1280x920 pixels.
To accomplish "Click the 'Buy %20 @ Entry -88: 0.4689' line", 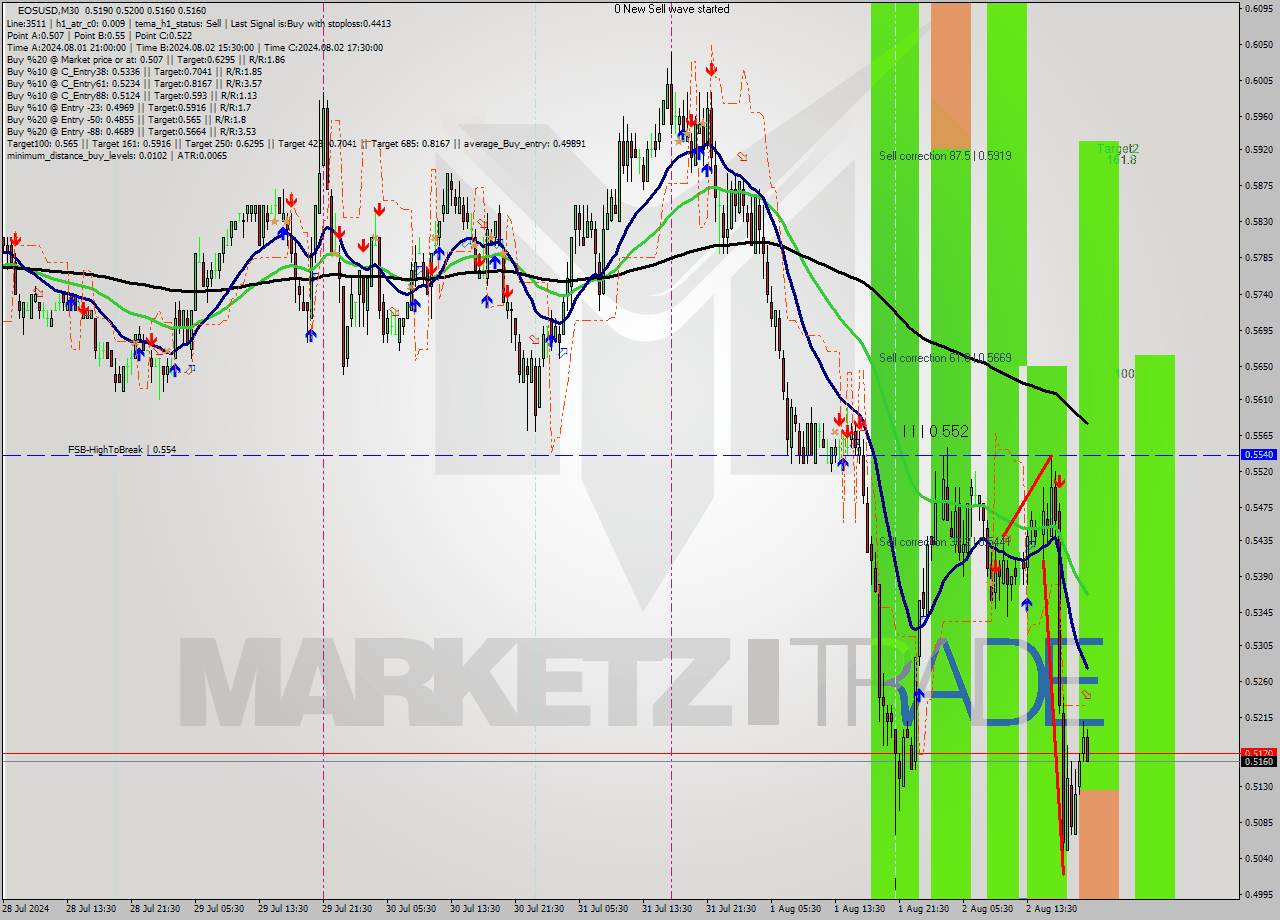I will 131,131.
